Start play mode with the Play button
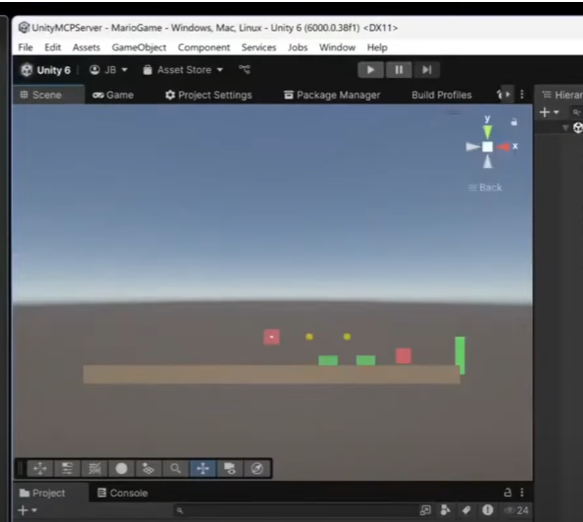 [x=370, y=70]
